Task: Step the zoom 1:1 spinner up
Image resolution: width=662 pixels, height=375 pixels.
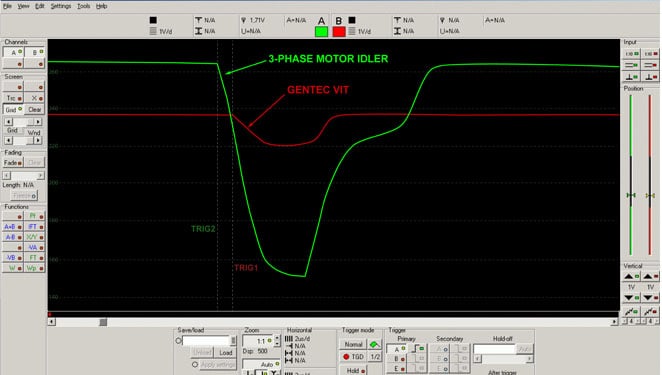Action: 277,338
